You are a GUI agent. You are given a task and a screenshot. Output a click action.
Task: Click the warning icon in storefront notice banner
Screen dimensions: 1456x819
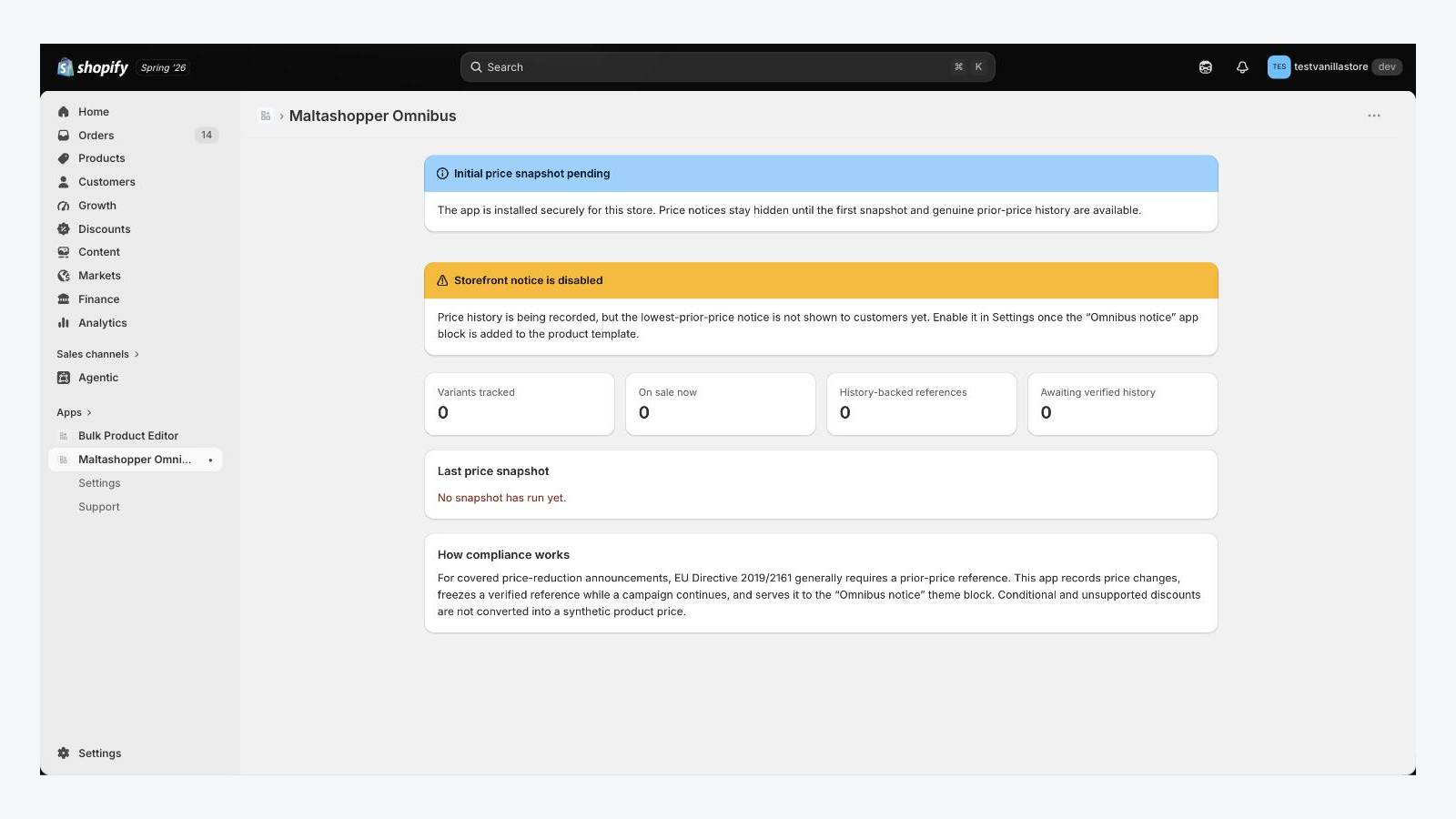442,280
